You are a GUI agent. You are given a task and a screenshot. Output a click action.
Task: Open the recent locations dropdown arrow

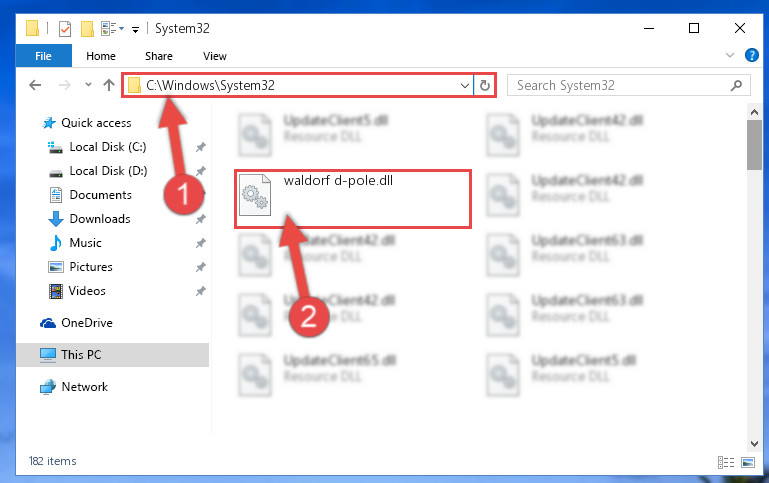(88, 85)
